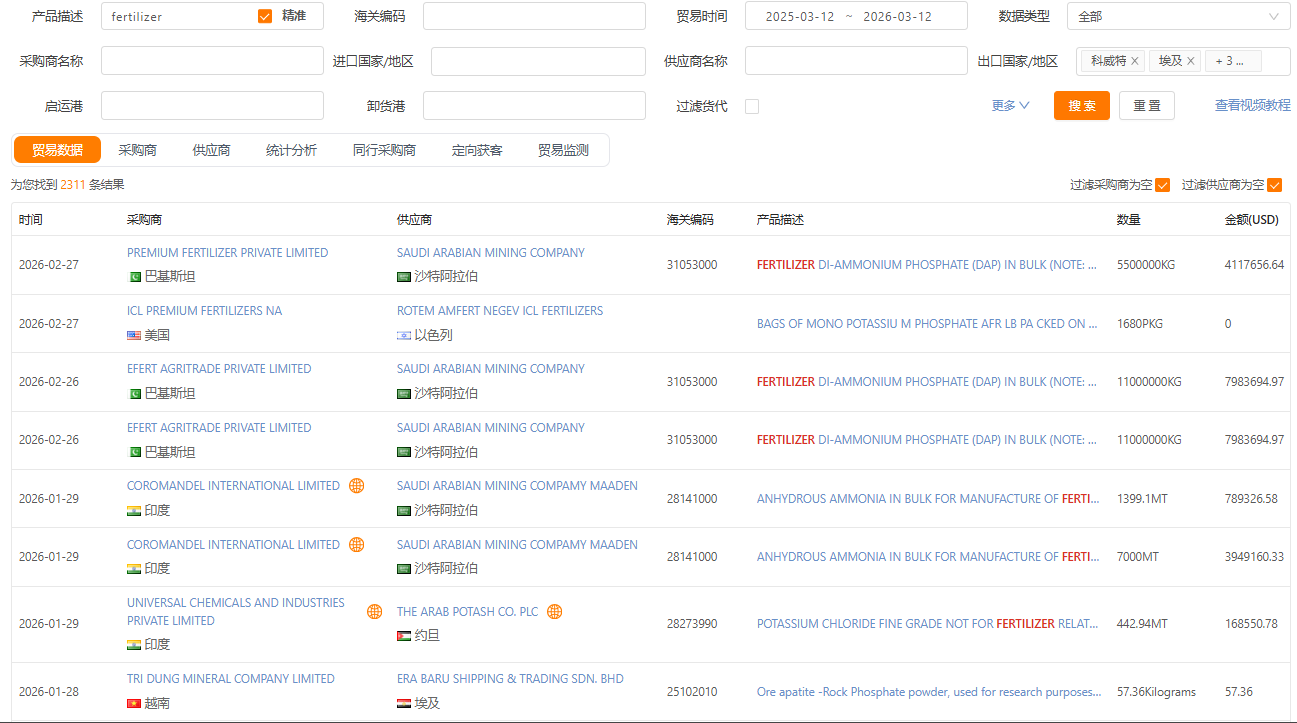Switch to the 采购商 tab
This screenshot has width=1297, height=723.
point(137,150)
